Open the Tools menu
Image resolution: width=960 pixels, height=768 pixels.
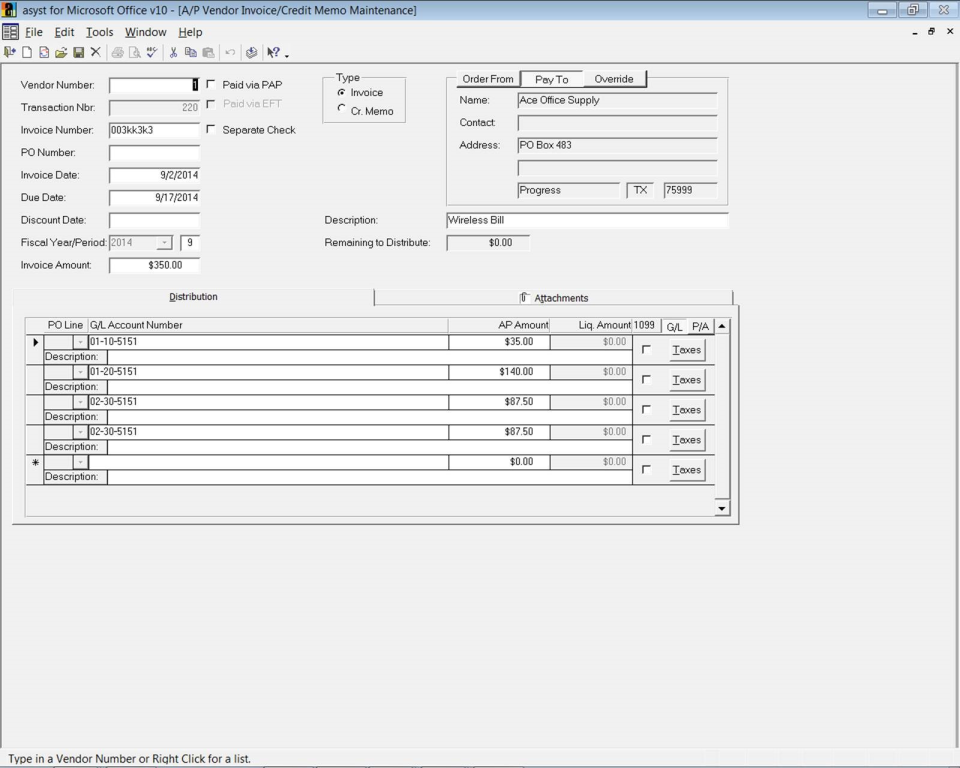pyautogui.click(x=99, y=32)
